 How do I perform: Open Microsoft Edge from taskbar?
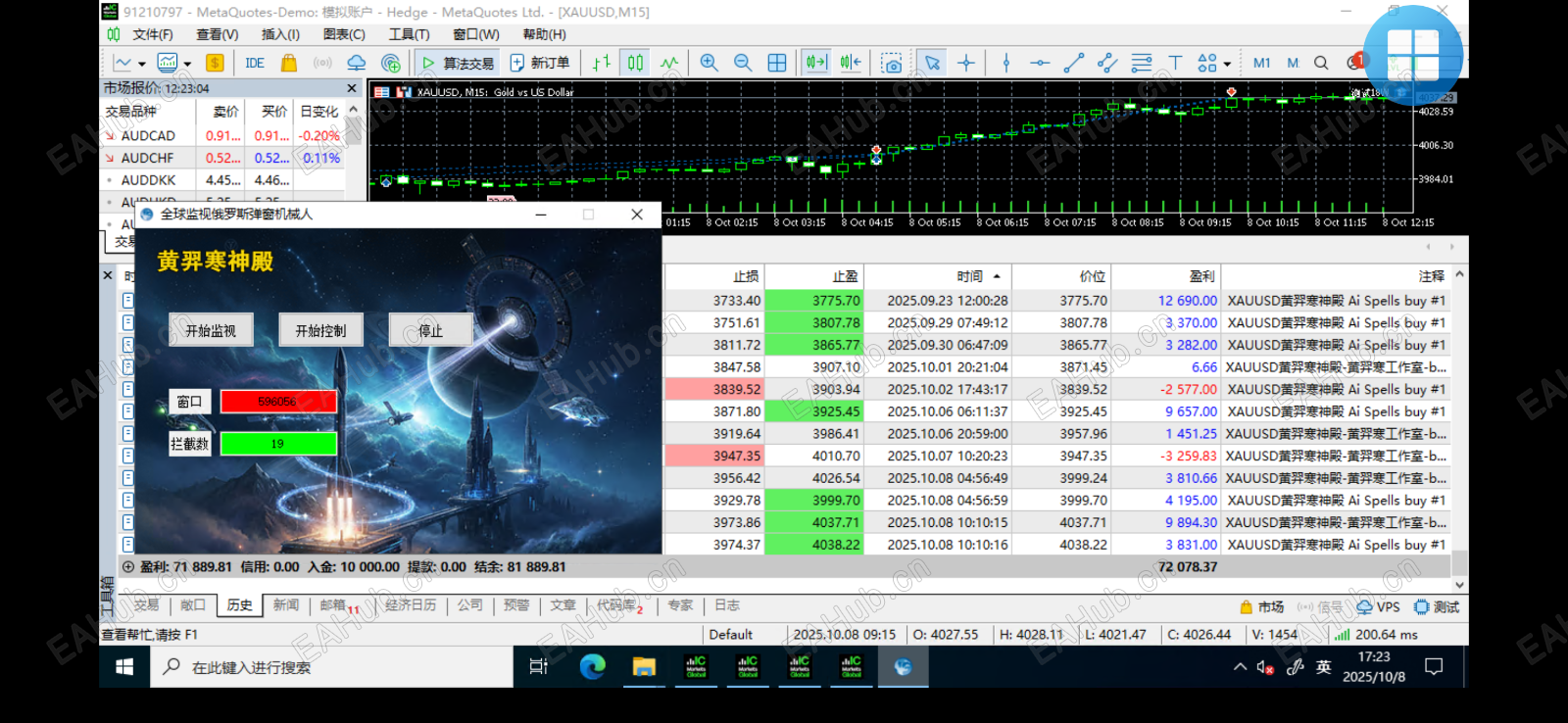592,667
